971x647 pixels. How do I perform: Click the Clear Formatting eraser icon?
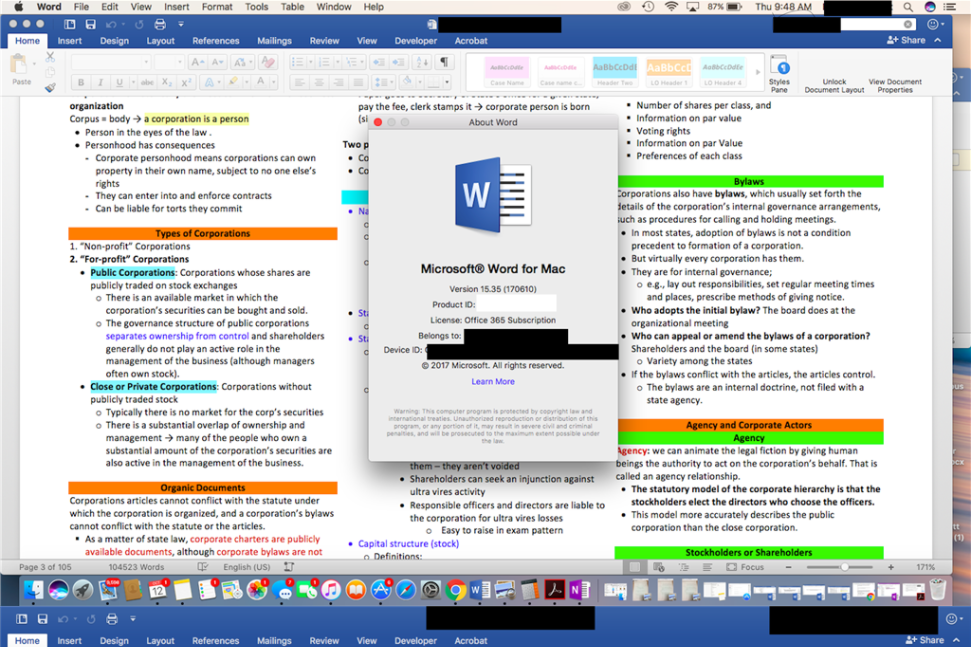point(268,62)
